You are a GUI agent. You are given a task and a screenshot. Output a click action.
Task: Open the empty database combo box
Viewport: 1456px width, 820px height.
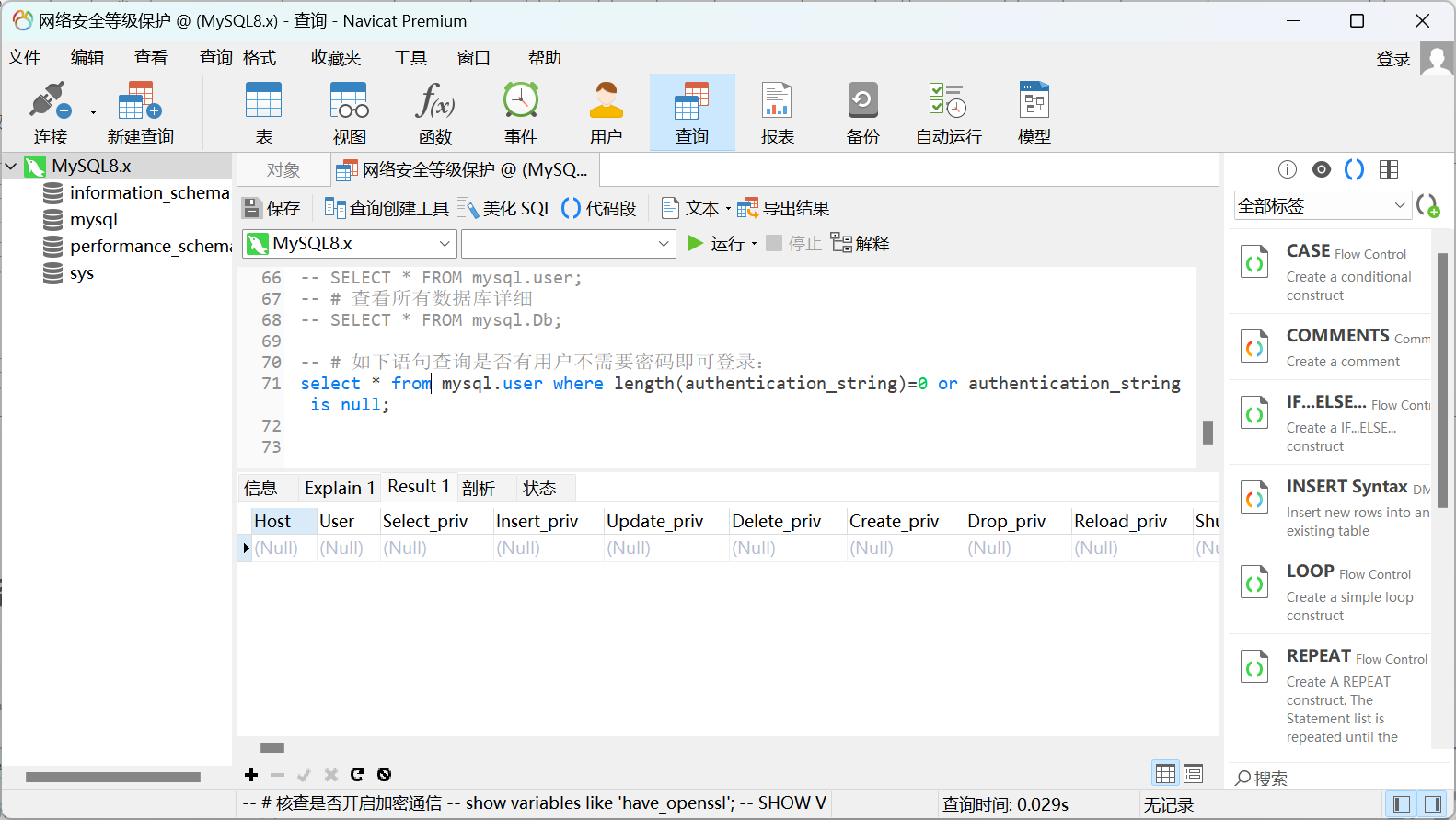pos(569,244)
